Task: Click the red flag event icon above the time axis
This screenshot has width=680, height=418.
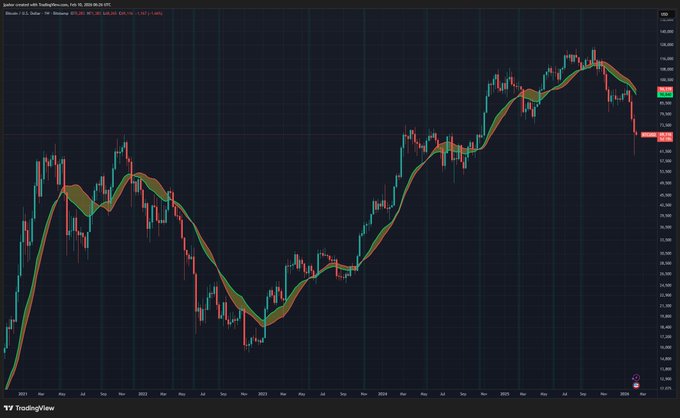Action: click(636, 387)
